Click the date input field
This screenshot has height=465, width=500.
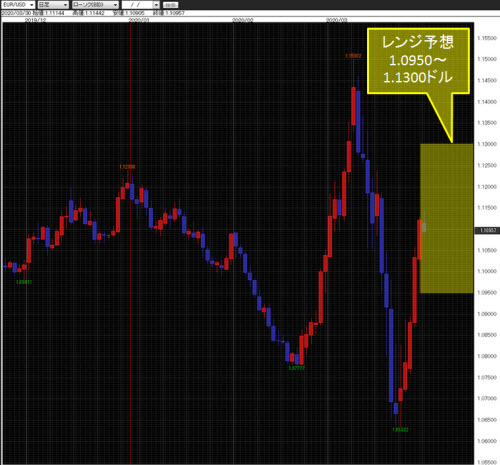pos(138,5)
